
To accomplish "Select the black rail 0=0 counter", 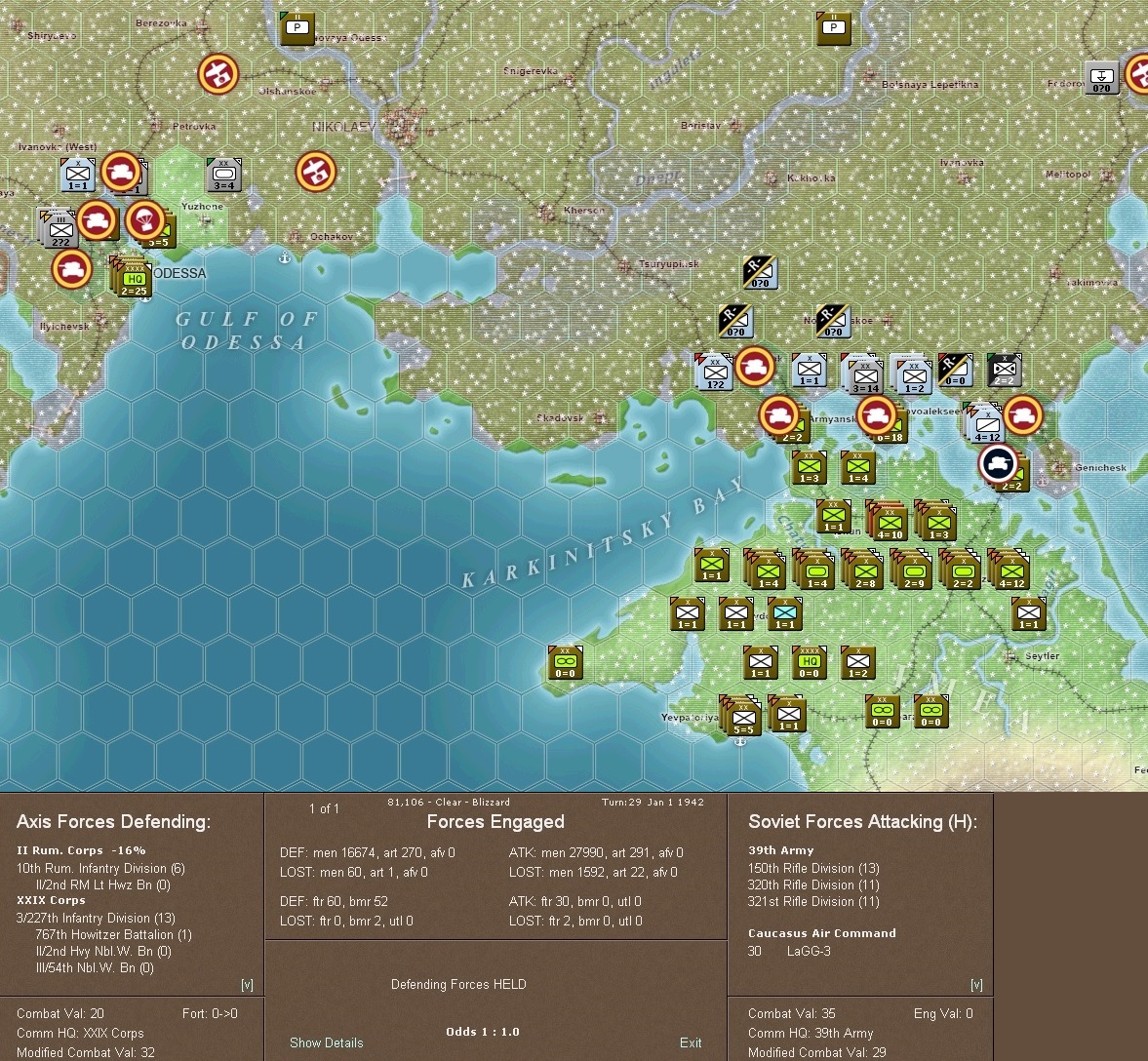I will (956, 371).
